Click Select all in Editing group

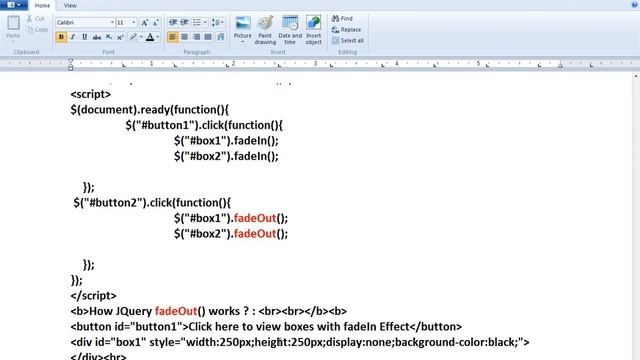coord(347,40)
